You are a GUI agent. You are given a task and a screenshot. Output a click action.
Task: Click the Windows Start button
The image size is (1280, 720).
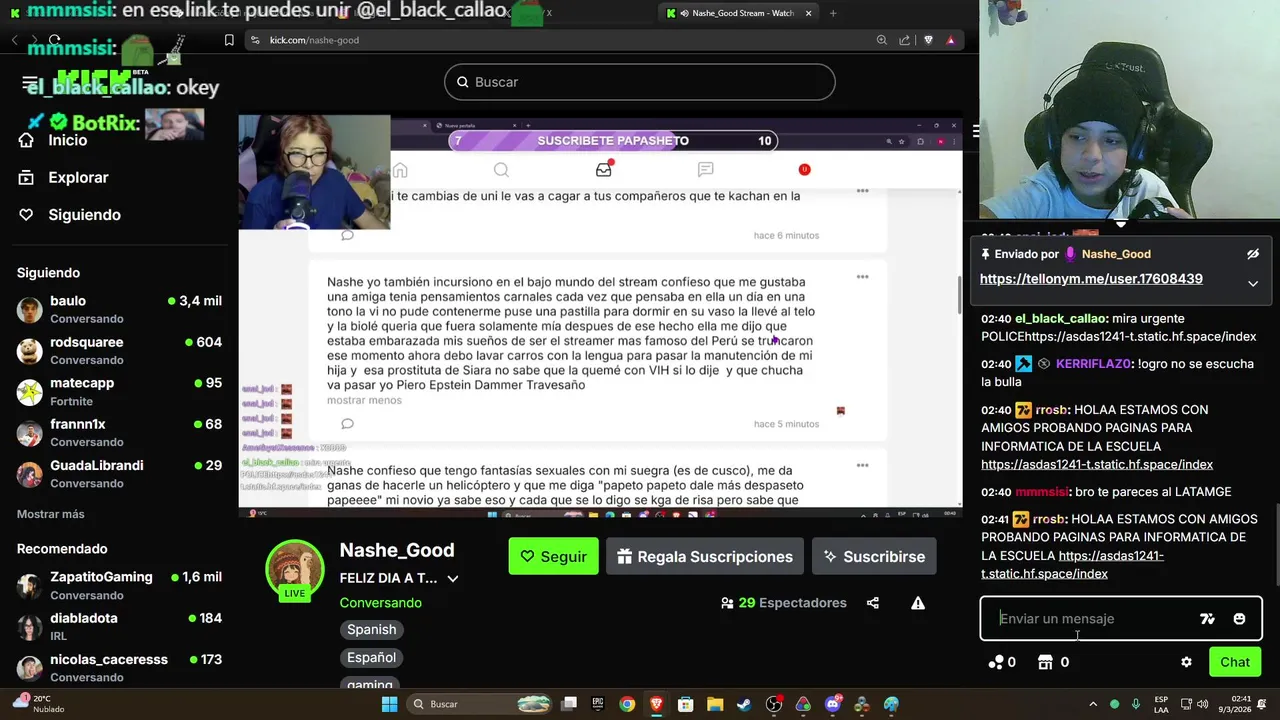(390, 704)
